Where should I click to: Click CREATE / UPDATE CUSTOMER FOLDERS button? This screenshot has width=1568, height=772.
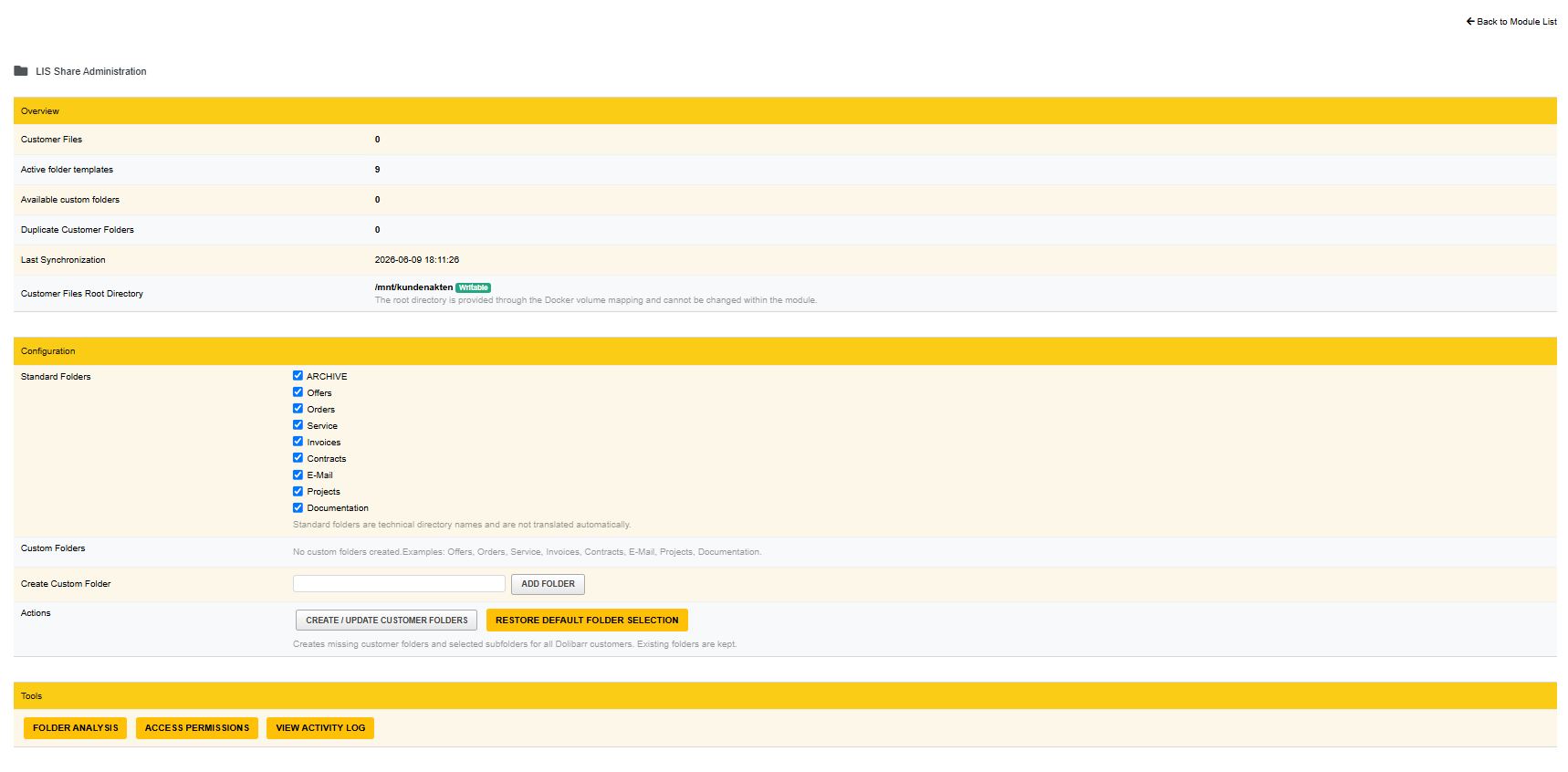click(386, 621)
